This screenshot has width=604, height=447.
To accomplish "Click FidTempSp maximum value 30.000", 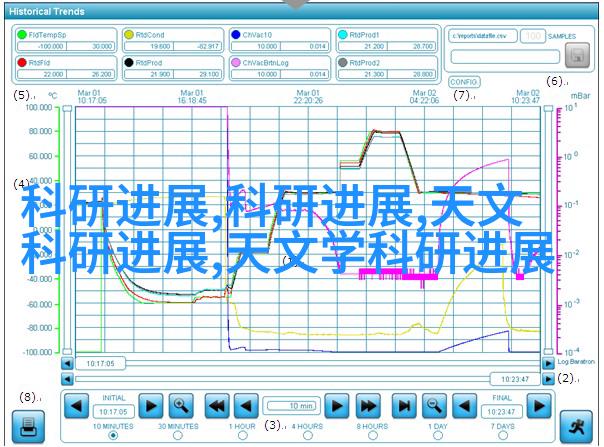I will click(91, 46).
